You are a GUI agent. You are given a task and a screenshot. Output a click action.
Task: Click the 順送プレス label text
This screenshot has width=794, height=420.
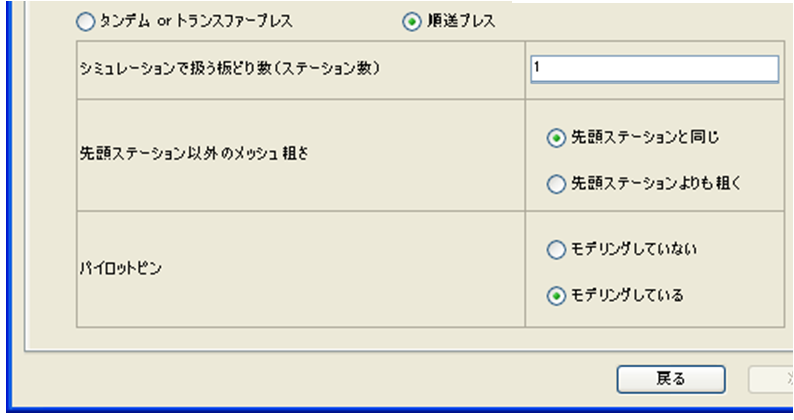point(461,21)
